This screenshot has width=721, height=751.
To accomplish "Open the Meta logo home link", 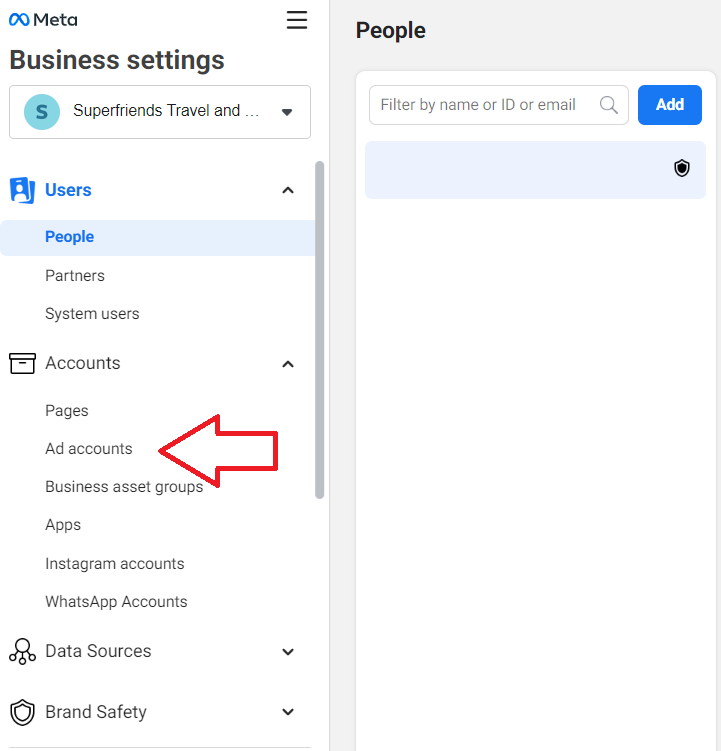I will pyautogui.click(x=43, y=20).
